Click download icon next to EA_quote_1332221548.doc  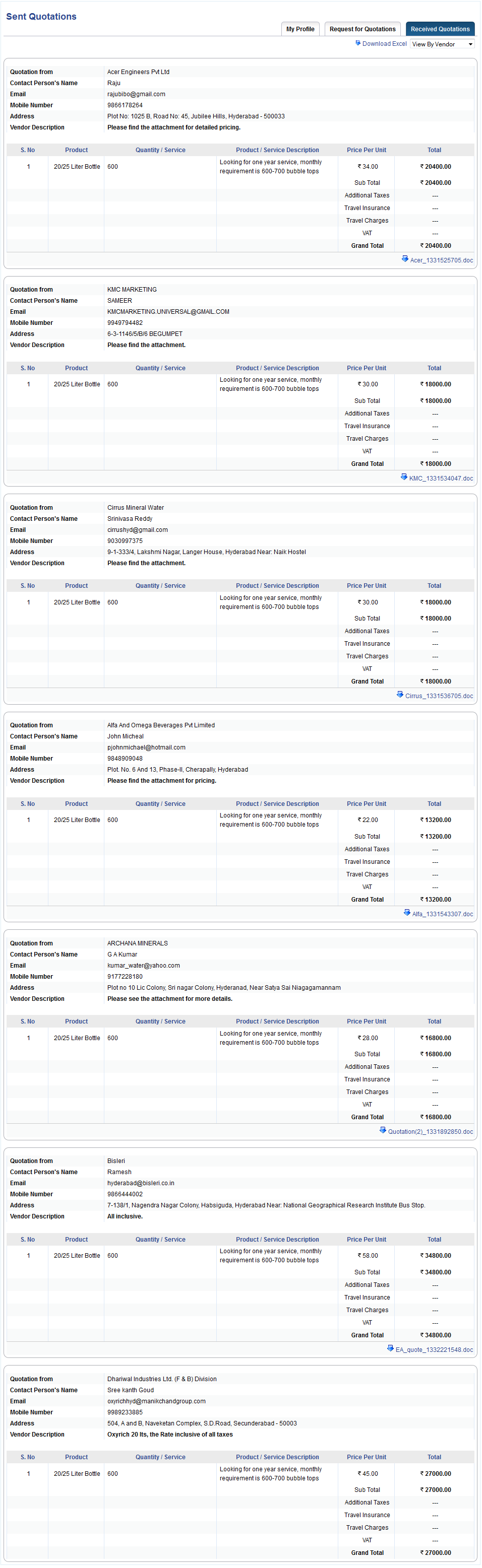(391, 1348)
